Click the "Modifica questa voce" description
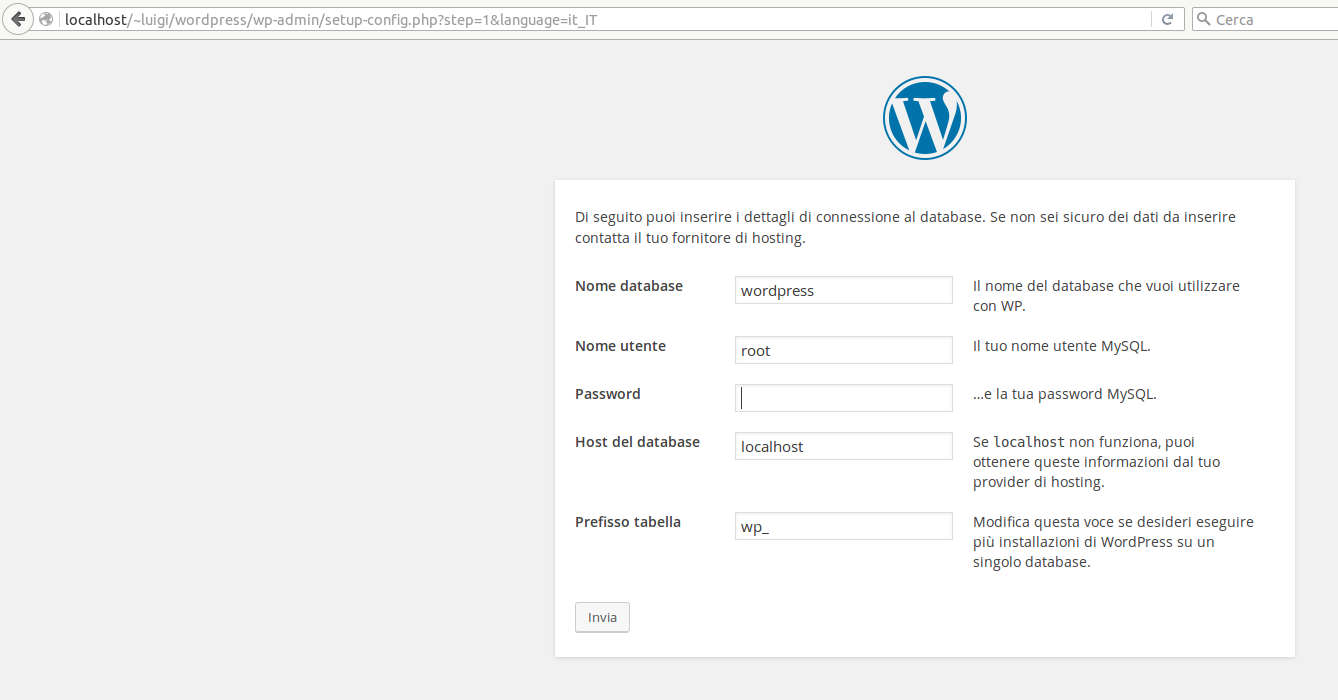The image size is (1338, 700). tap(1113, 542)
